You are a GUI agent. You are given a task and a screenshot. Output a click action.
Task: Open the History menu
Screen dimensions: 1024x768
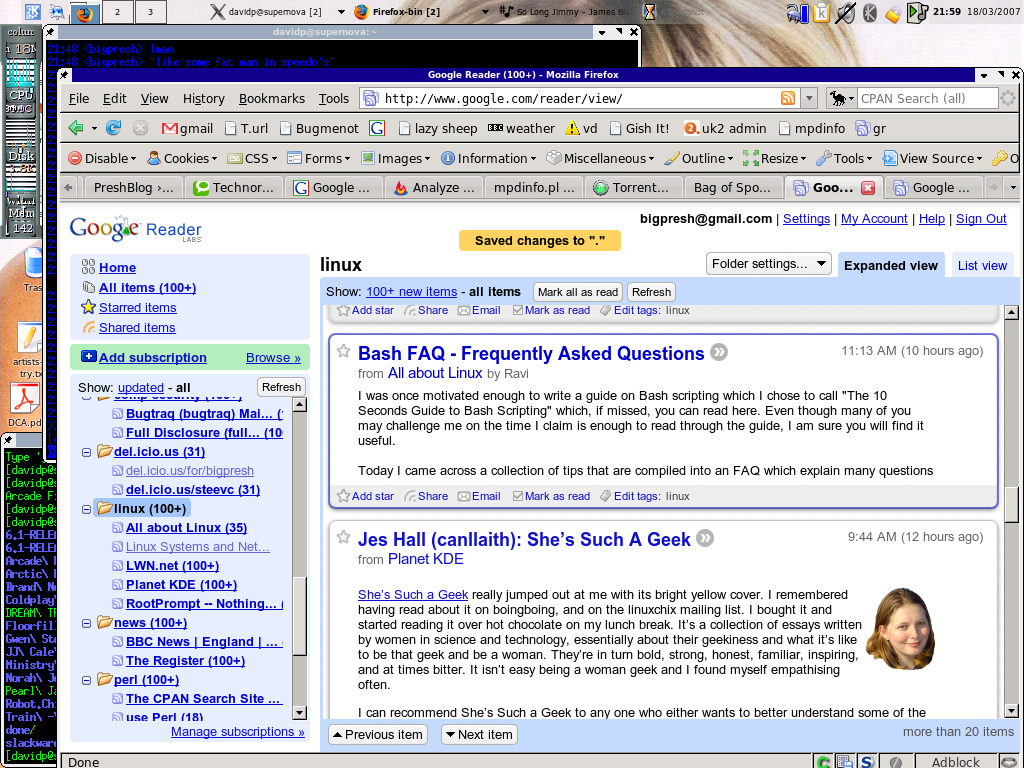pos(204,99)
